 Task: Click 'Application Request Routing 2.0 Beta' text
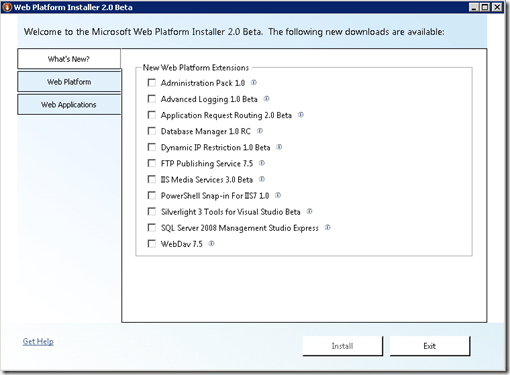[x=226, y=115]
